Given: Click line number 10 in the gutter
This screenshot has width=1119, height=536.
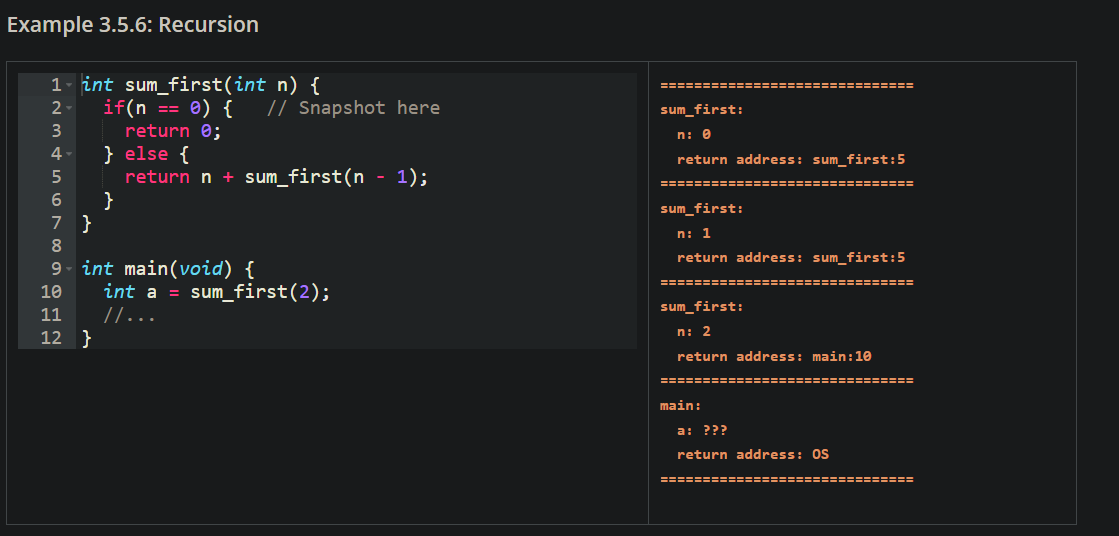Looking at the screenshot, I should (x=52, y=292).
